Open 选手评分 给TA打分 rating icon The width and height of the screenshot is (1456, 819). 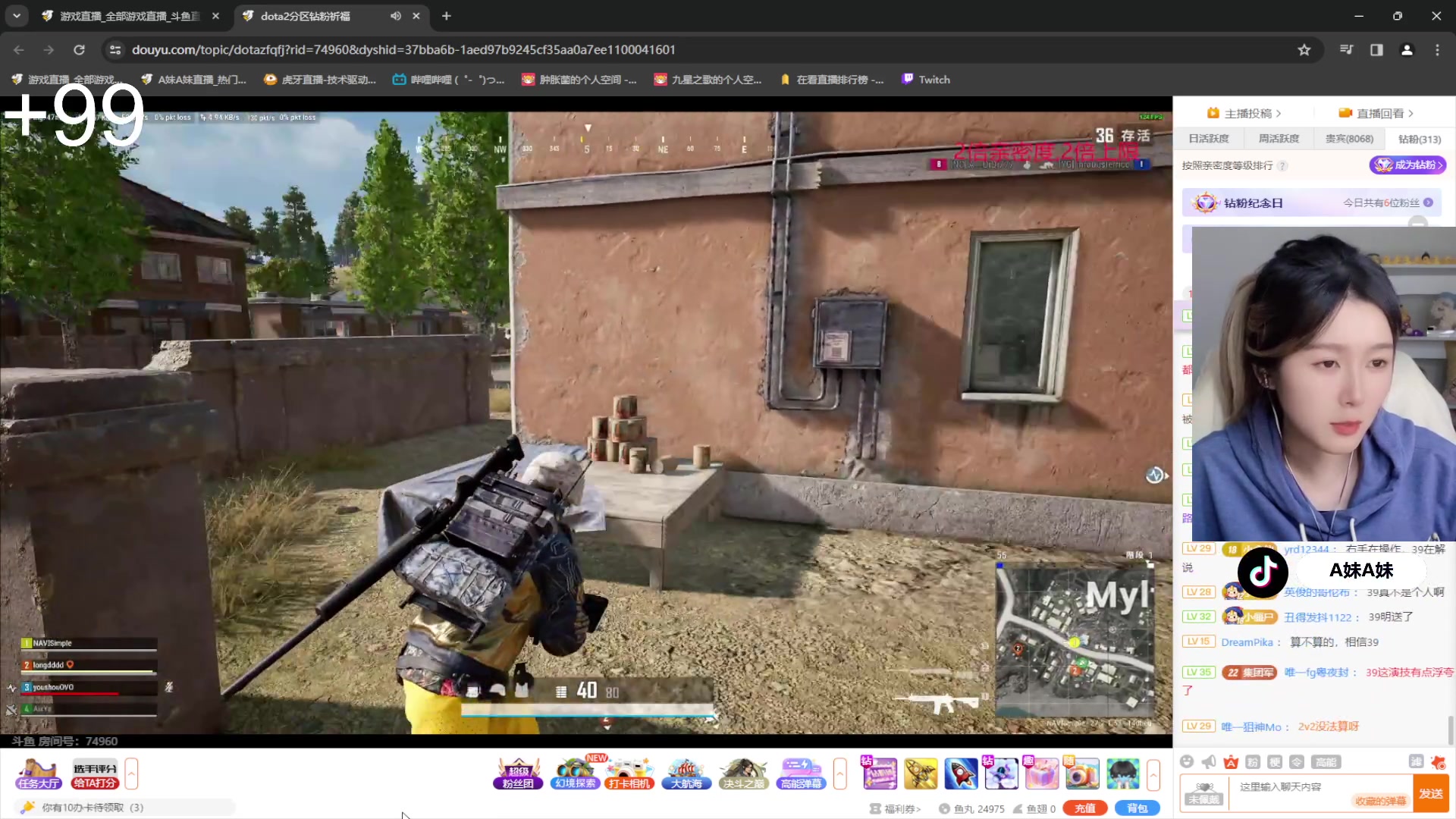(95, 773)
